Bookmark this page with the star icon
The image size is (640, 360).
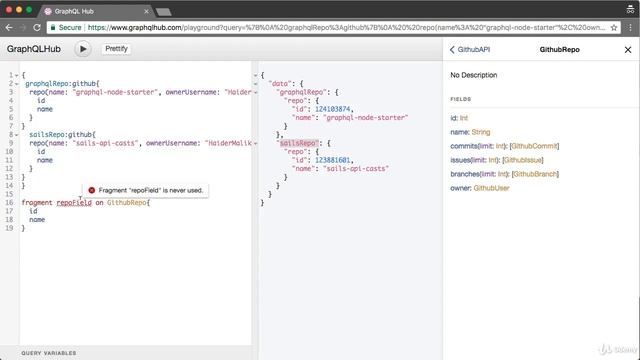coord(613,28)
